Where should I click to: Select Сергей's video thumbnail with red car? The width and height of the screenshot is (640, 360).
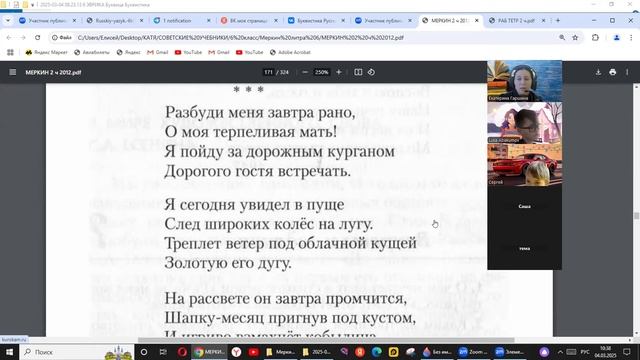(524, 165)
